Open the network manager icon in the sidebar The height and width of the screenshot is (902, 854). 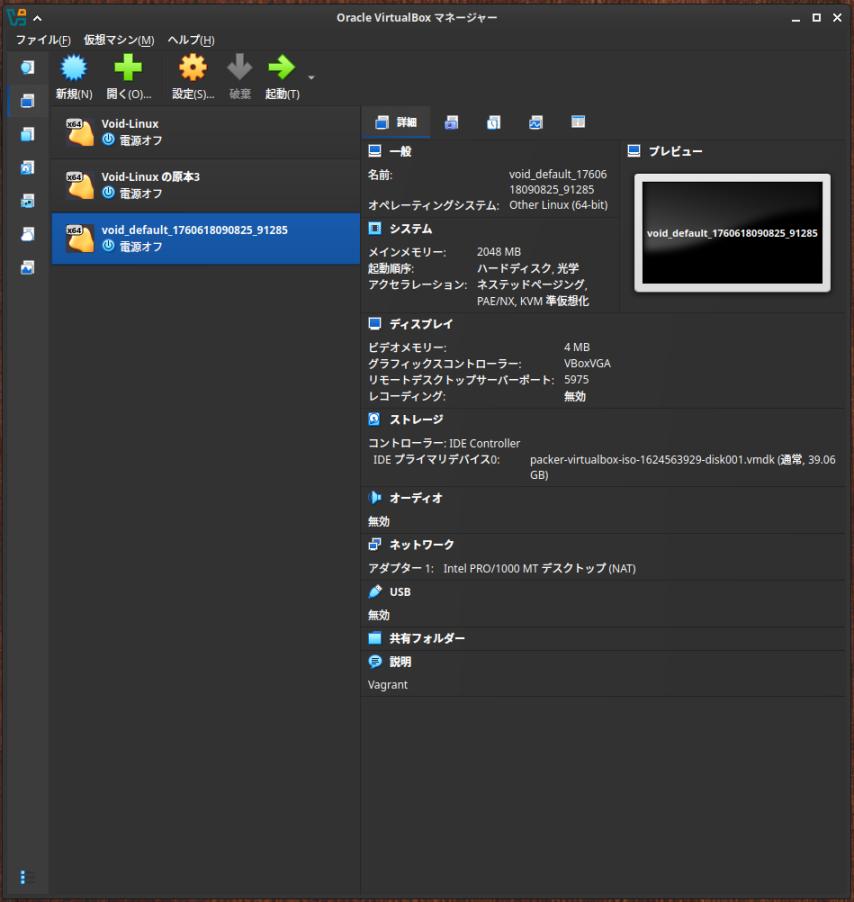pos(27,201)
